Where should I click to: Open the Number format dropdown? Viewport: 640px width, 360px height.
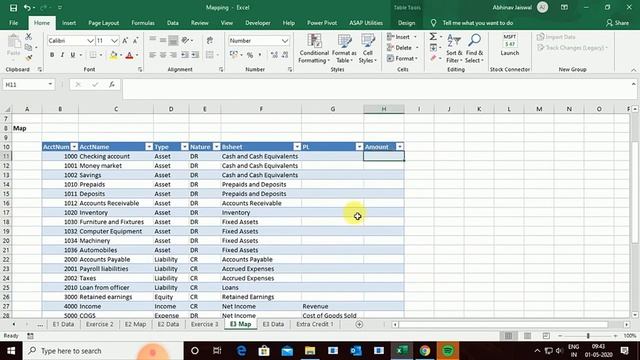pos(284,40)
